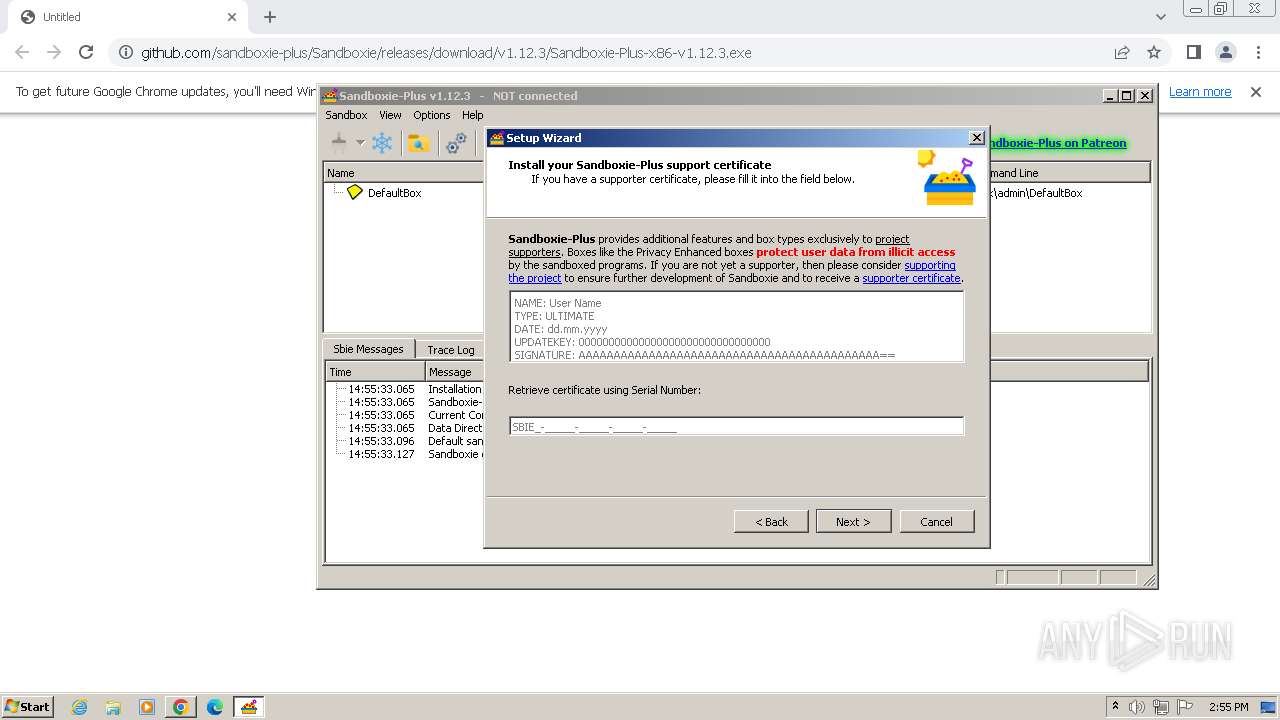This screenshot has height=720, width=1280.
Task: Click the Serial Number input field
Action: coord(736,427)
